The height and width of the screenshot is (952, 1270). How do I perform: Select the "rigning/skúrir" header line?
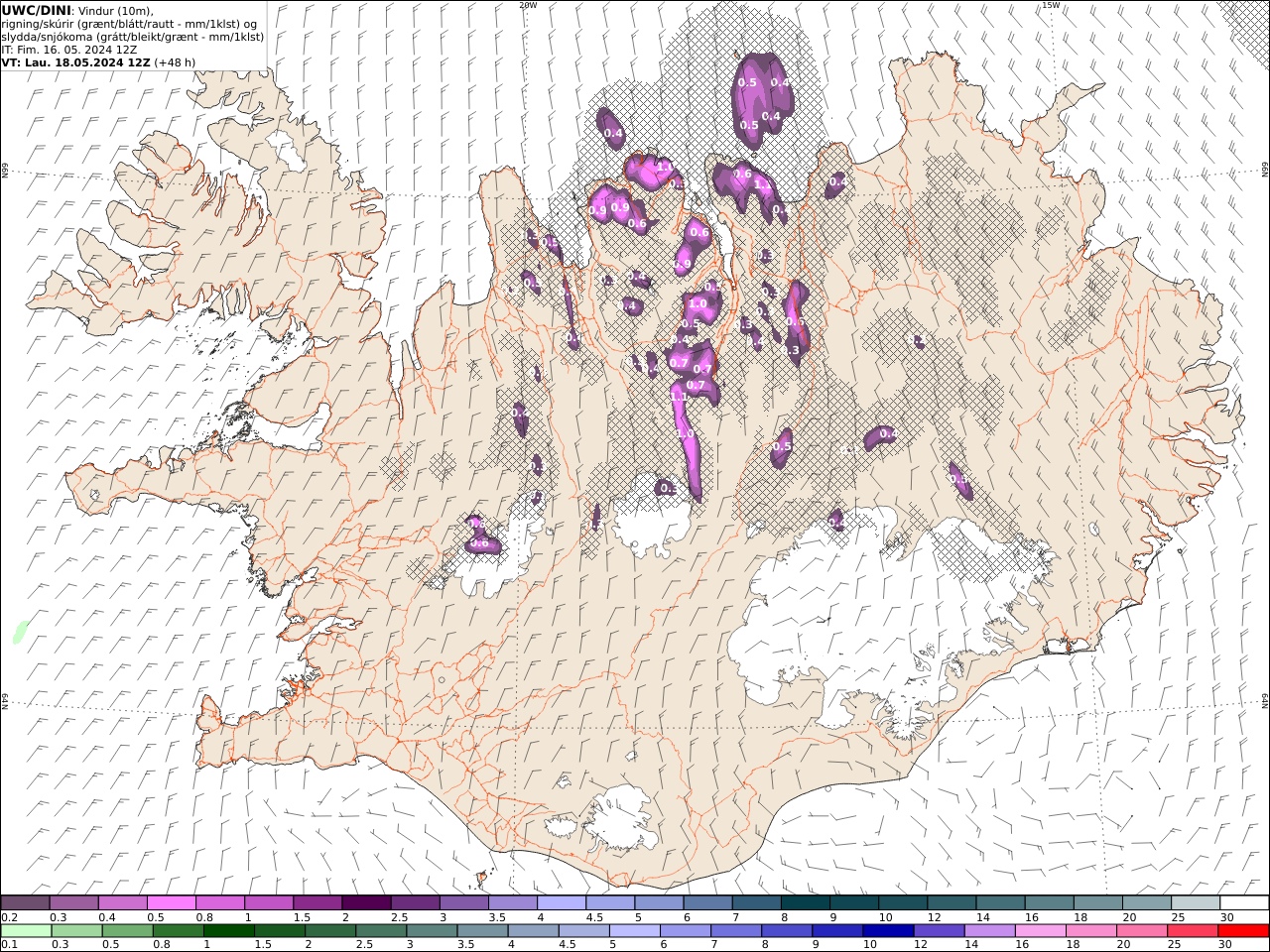pyautogui.click(x=129, y=24)
